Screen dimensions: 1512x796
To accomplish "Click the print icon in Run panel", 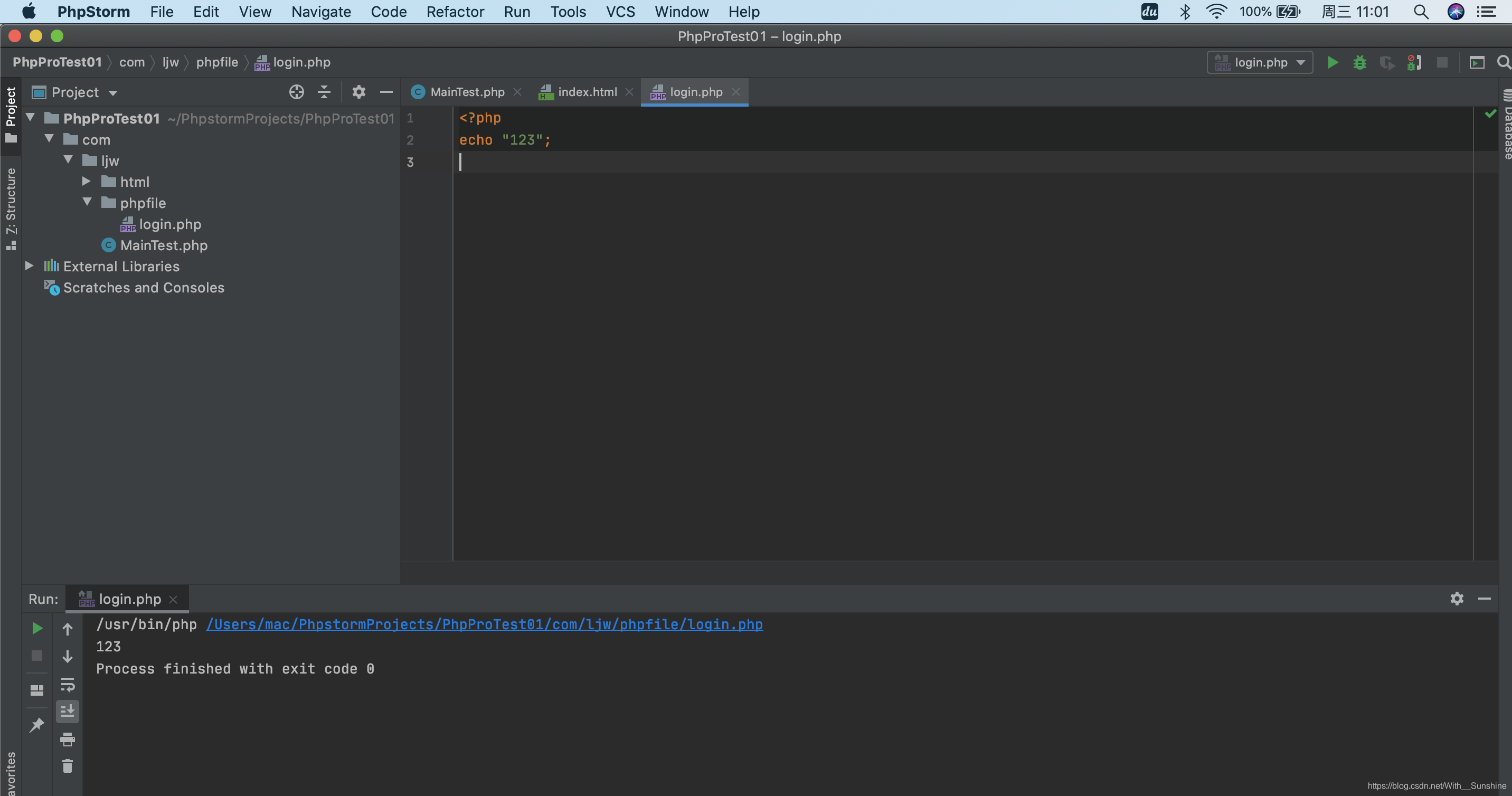I will (68, 739).
